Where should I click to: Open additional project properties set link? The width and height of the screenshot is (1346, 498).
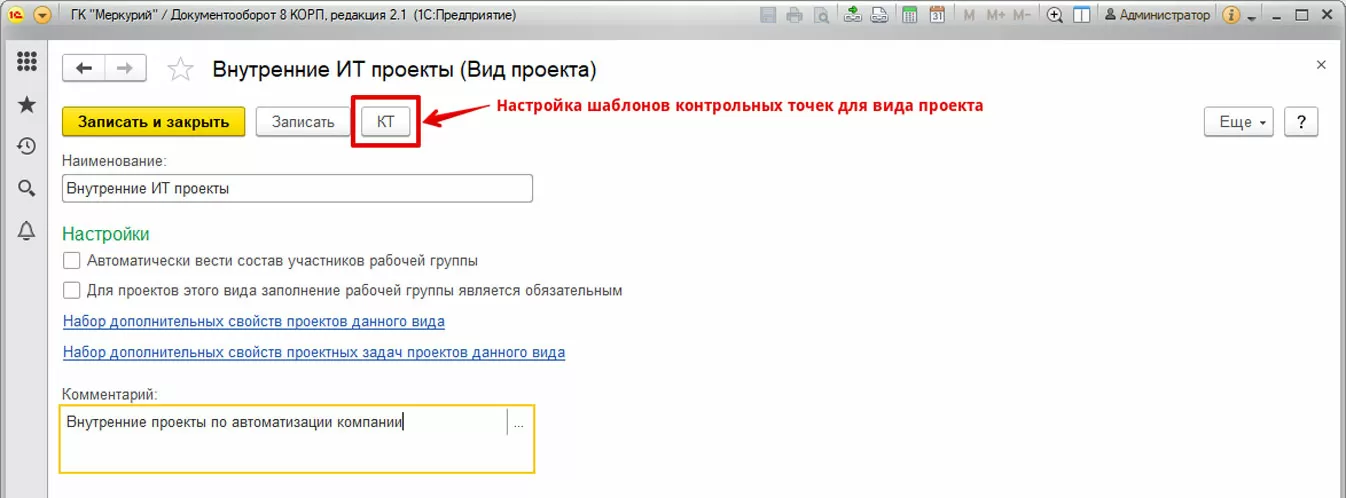(x=254, y=322)
